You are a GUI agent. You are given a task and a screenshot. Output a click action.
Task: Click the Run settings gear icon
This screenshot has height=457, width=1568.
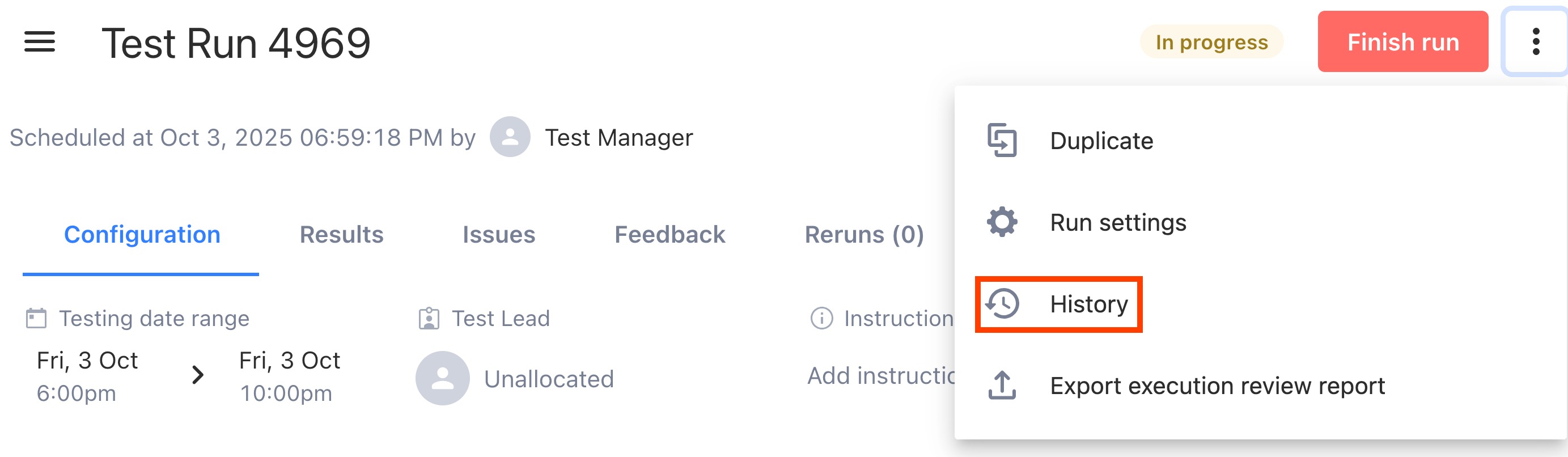coord(1002,222)
